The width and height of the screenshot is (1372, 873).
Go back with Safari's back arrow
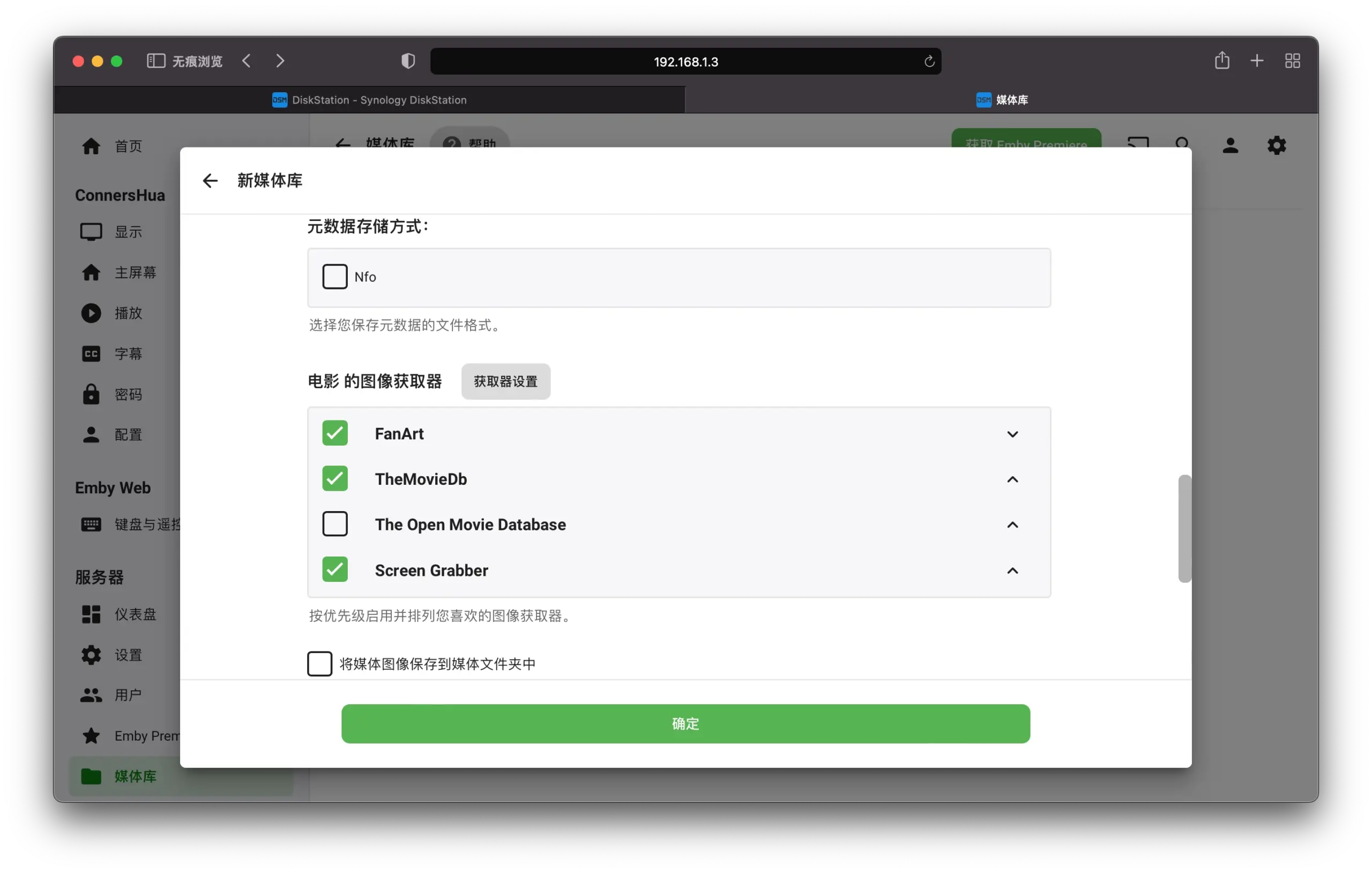click(x=246, y=61)
